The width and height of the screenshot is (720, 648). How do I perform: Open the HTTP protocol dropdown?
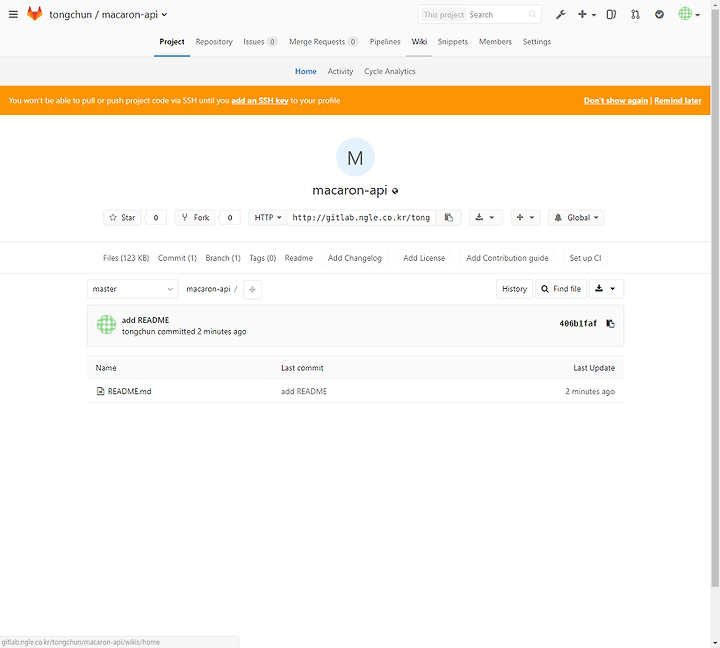[268, 218]
